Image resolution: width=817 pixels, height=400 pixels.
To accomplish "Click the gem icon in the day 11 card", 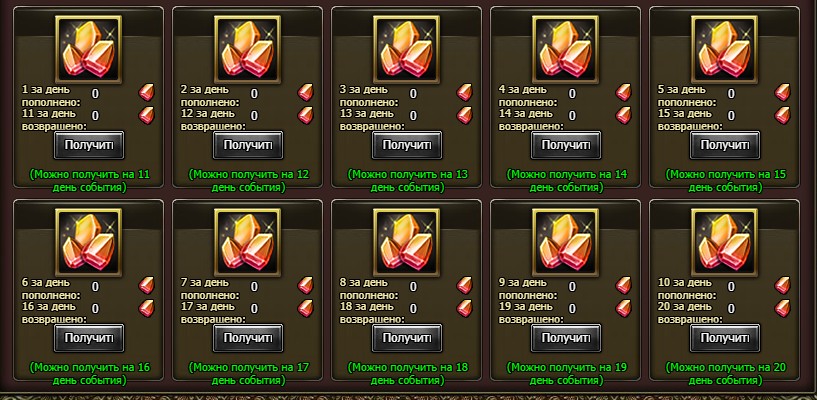I will click(89, 49).
